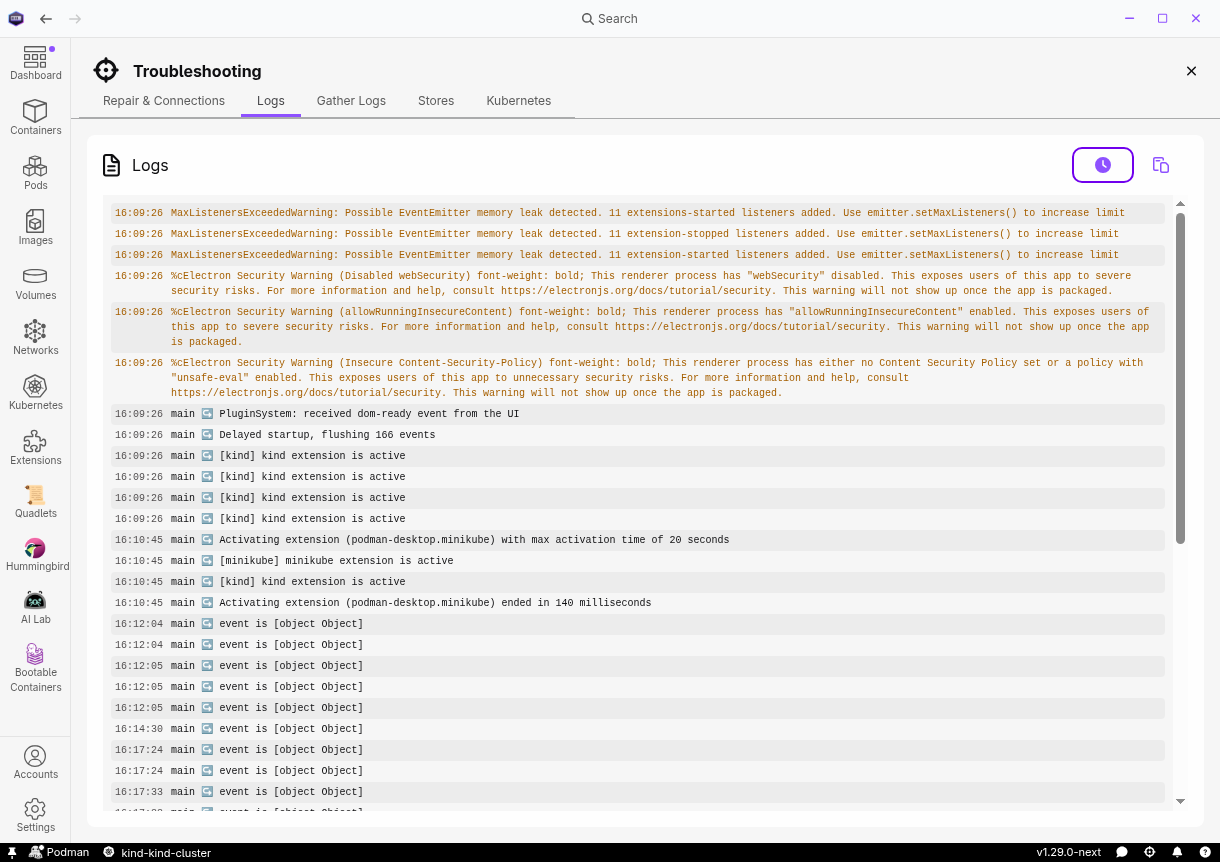1220x862 pixels.
Task: Open the Containers view
Action: click(35, 118)
